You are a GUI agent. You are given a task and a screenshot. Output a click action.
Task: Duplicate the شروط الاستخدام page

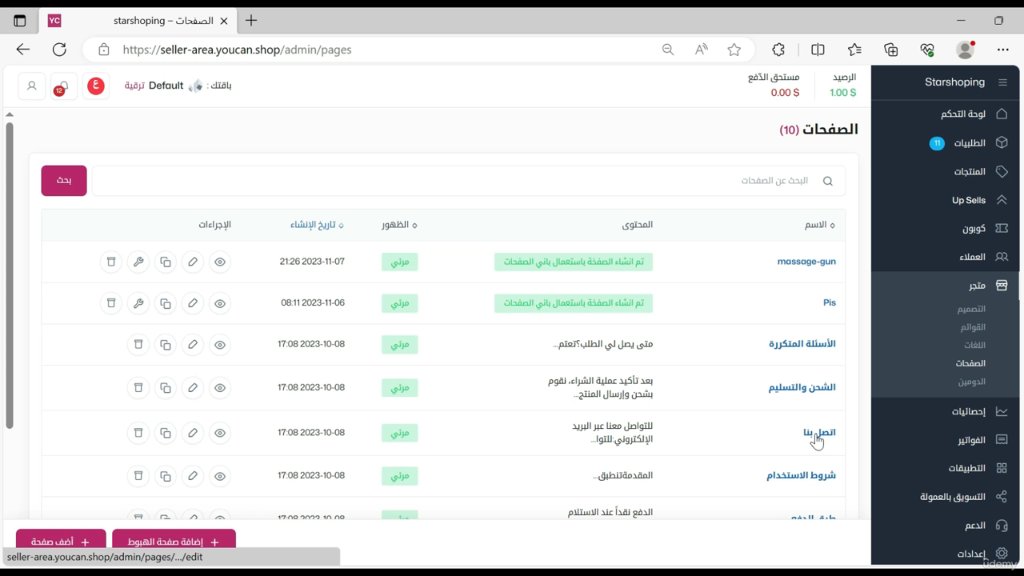[x=166, y=476]
